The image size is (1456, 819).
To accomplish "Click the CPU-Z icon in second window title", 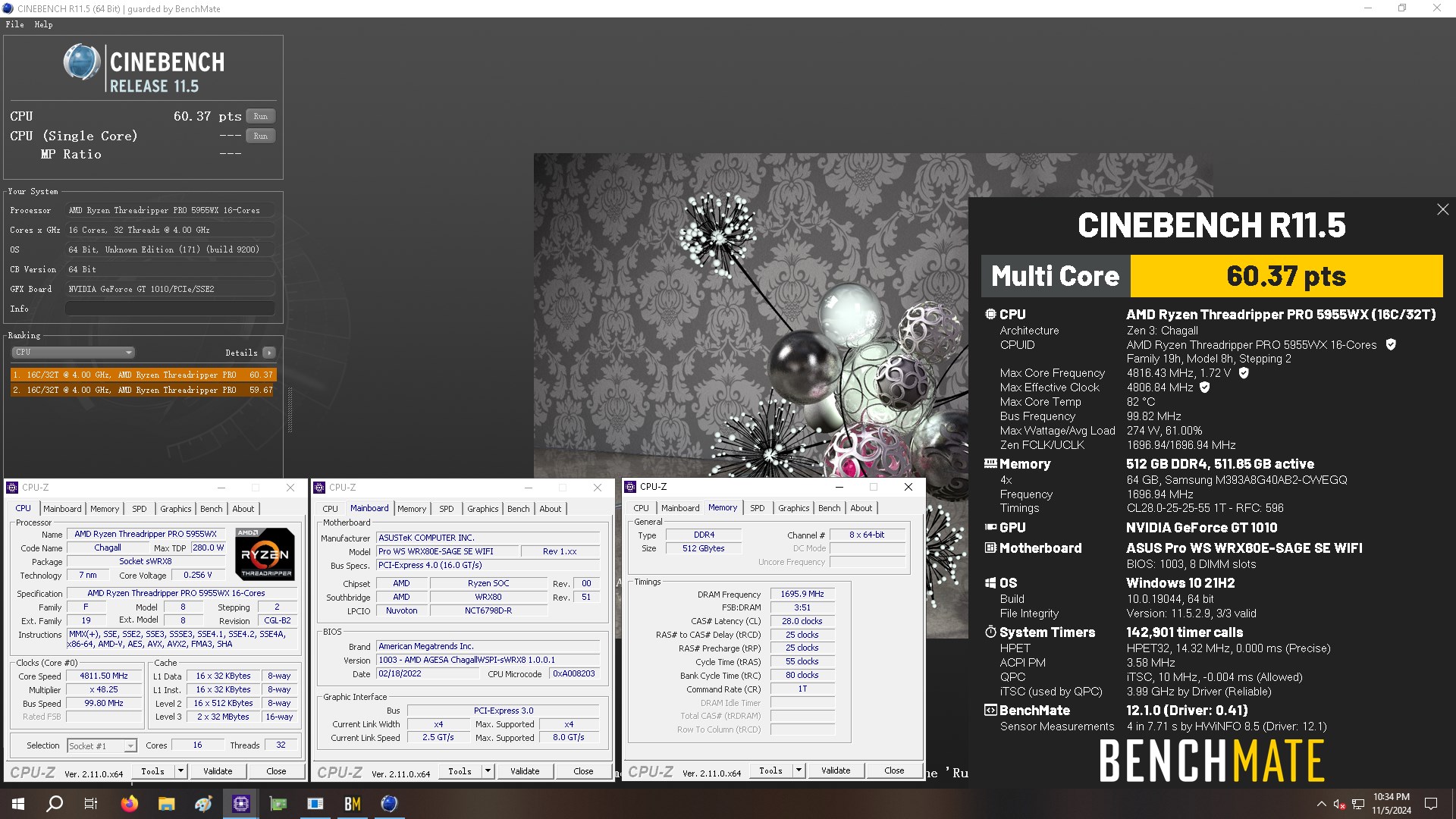I will pos(320,488).
